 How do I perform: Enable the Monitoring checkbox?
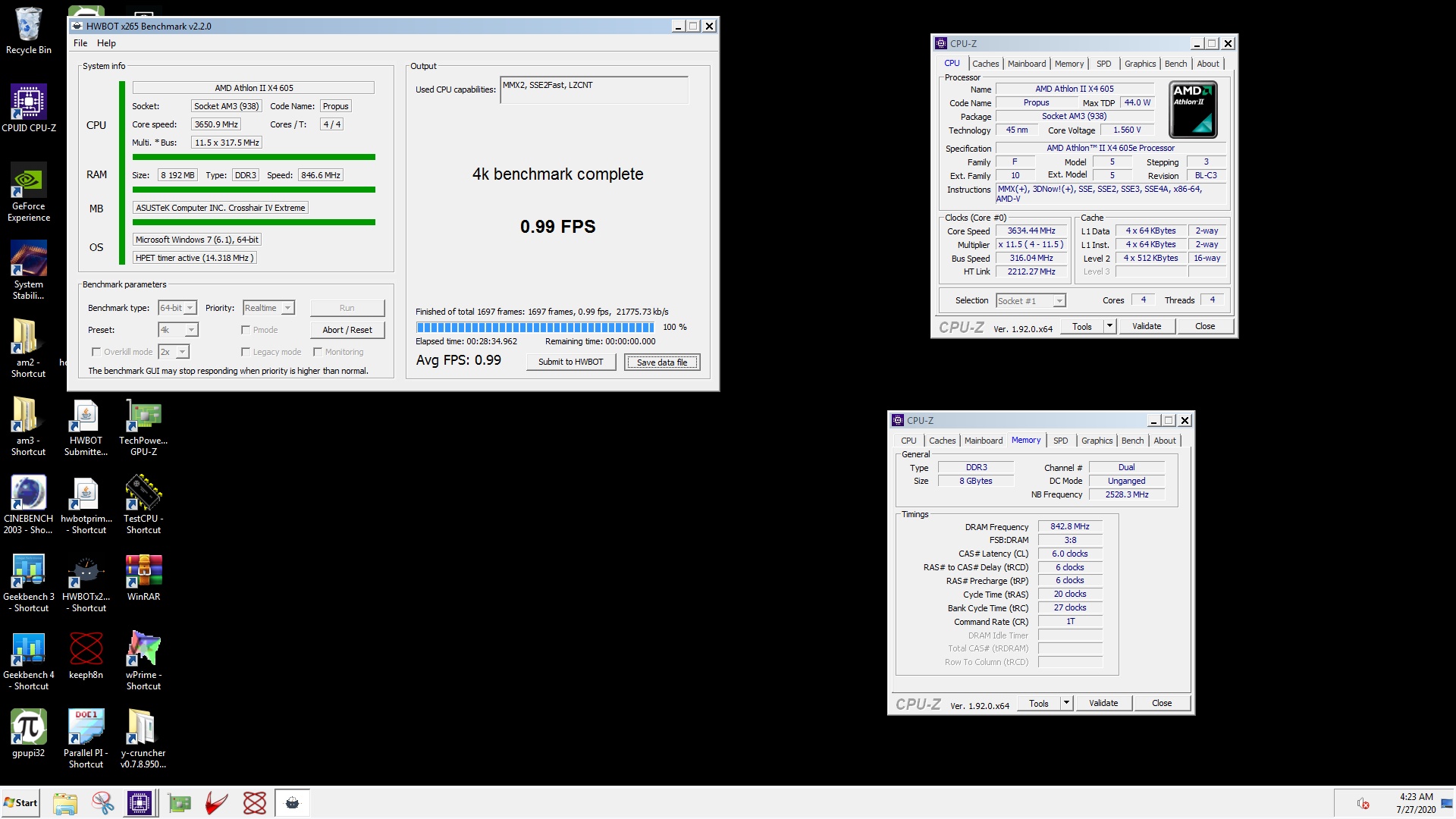318,352
